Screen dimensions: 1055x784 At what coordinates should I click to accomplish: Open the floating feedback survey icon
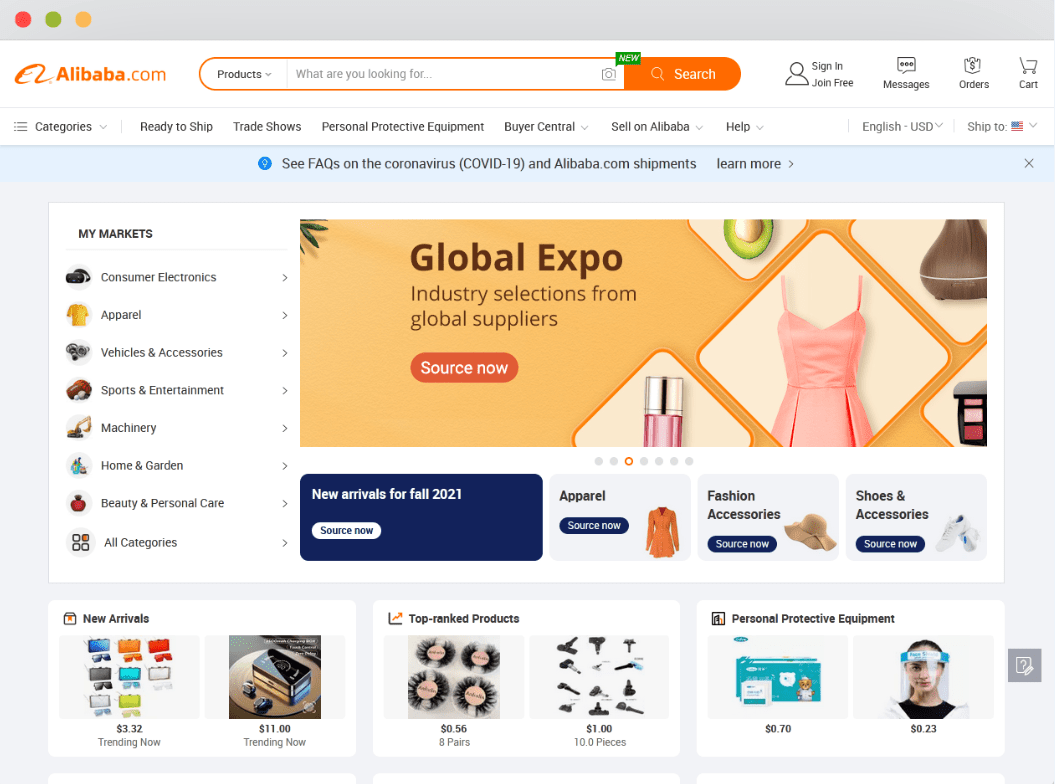[x=1024, y=666]
